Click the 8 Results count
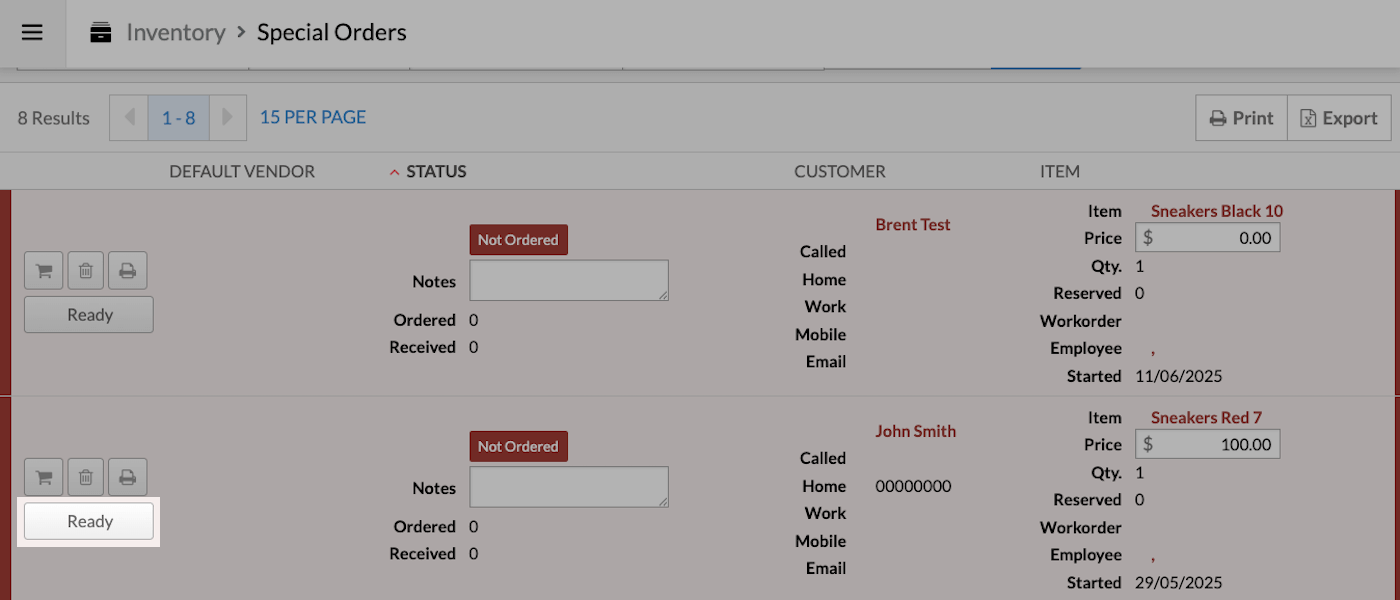 [x=54, y=118]
